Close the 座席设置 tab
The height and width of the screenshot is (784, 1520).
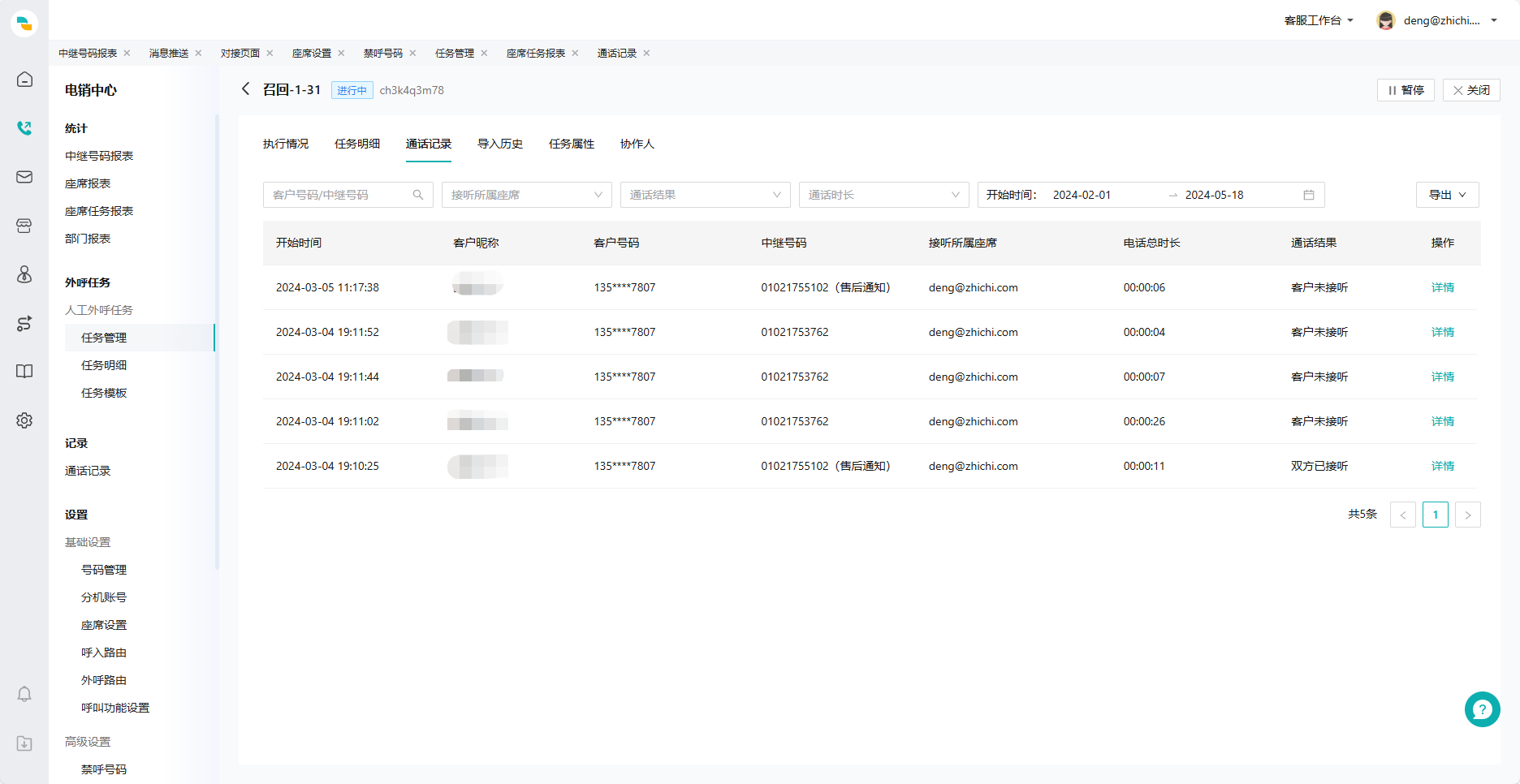pos(341,54)
